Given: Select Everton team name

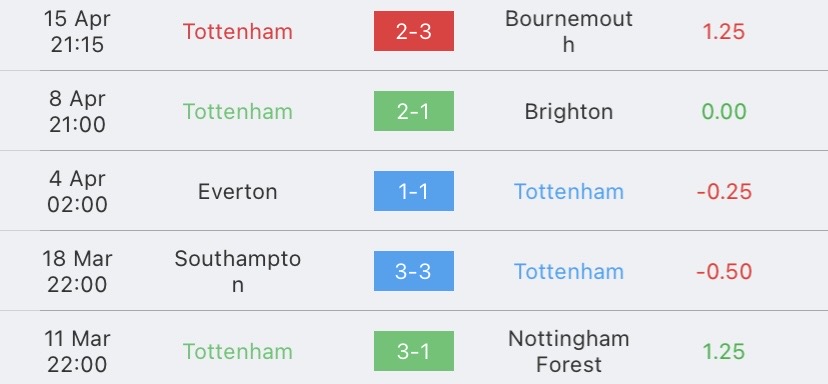Looking at the screenshot, I should [238, 191].
